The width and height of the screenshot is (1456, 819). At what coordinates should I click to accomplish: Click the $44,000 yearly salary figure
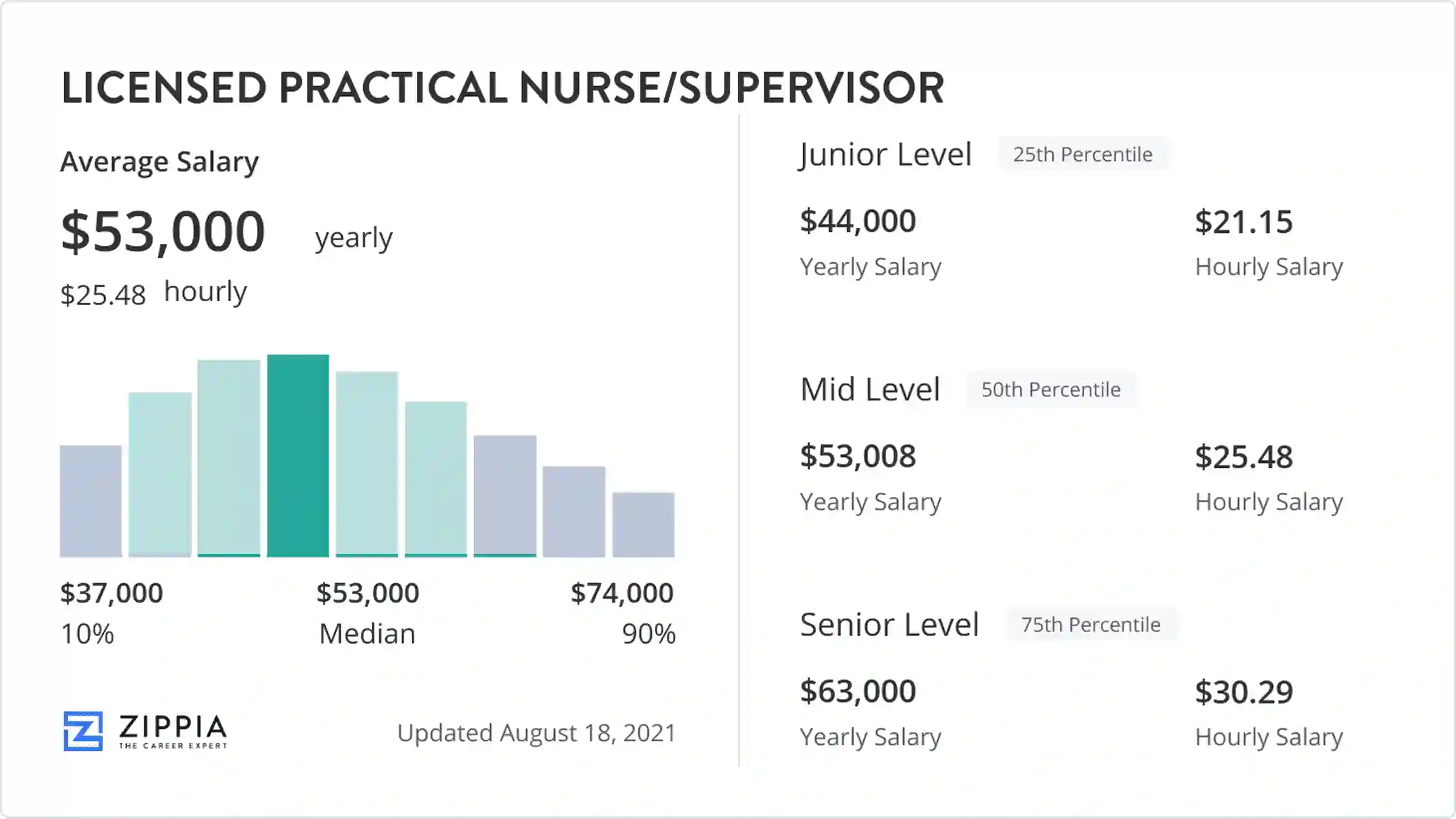click(858, 221)
